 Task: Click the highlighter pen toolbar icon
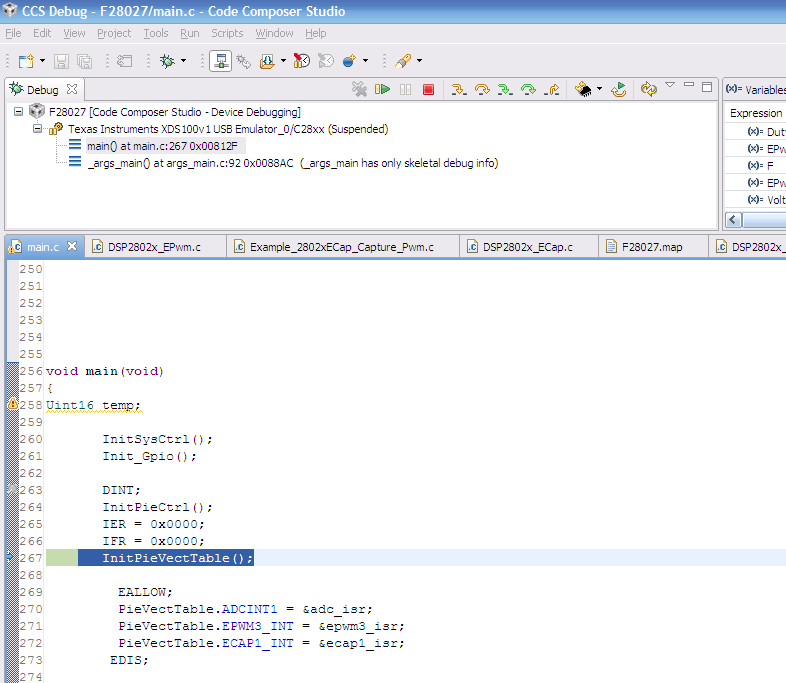(402, 61)
